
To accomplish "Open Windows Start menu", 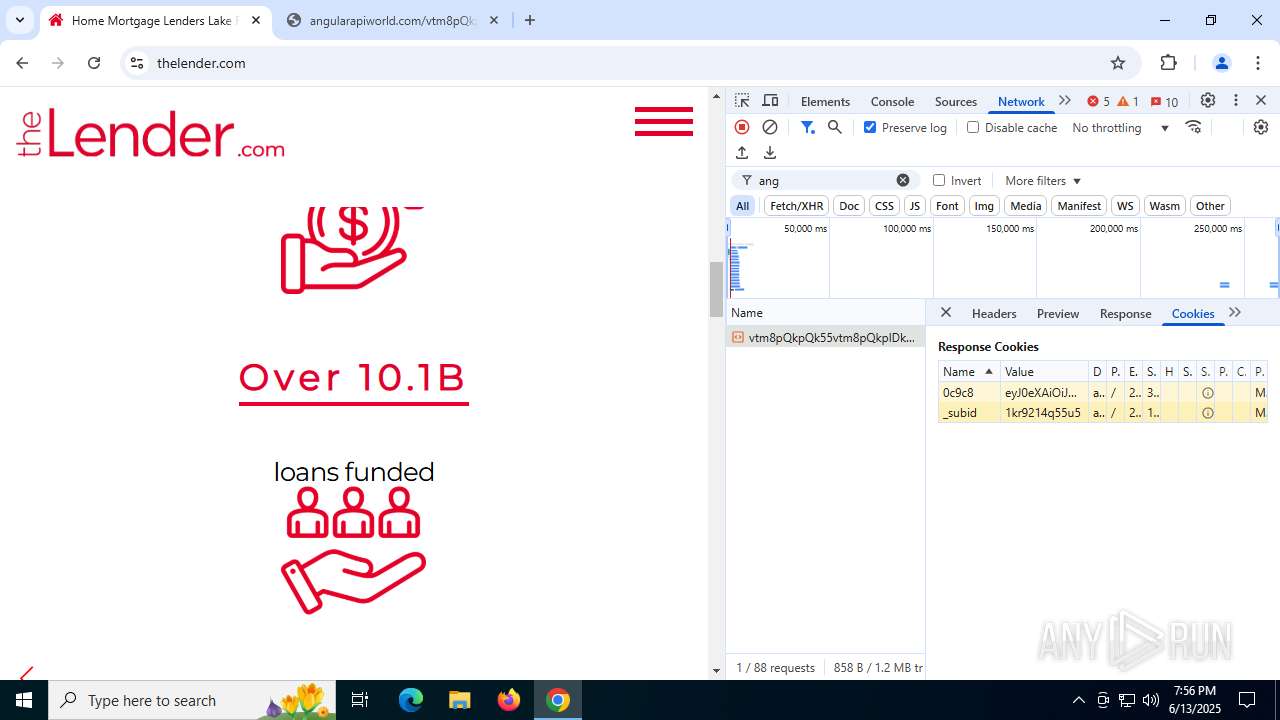I will tap(24, 700).
